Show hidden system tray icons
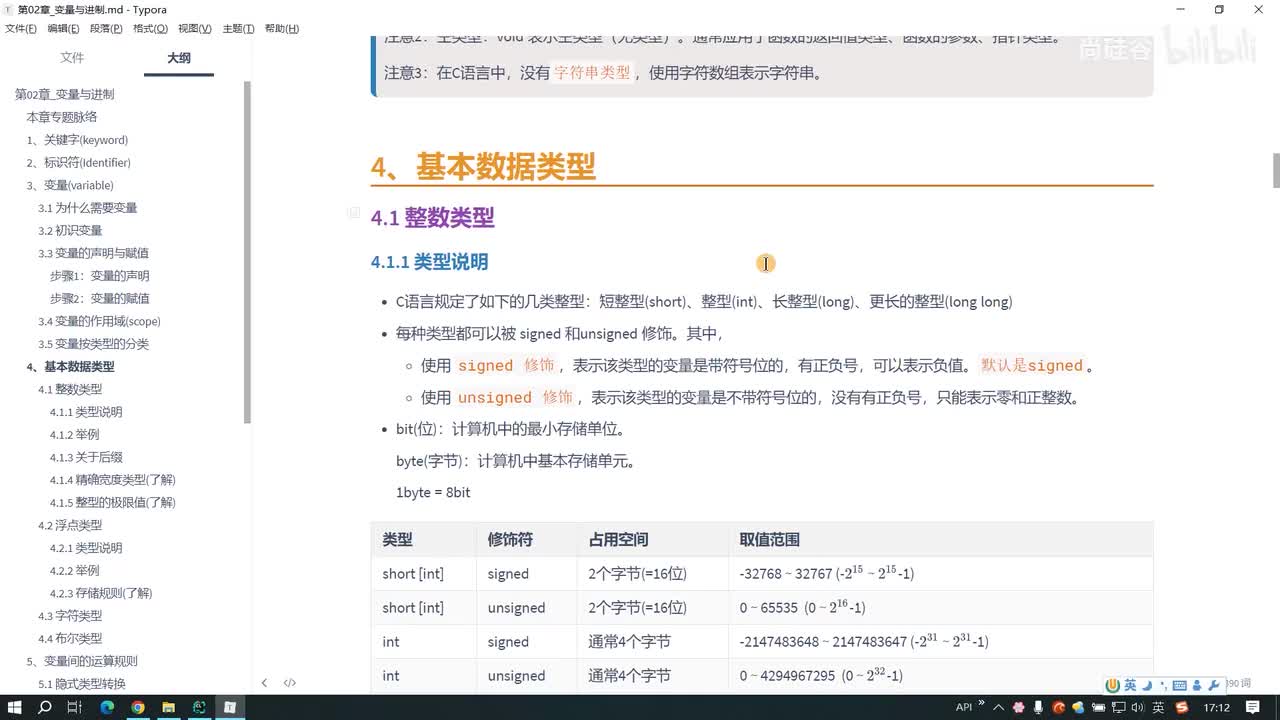The image size is (1280, 720). pos(998,708)
